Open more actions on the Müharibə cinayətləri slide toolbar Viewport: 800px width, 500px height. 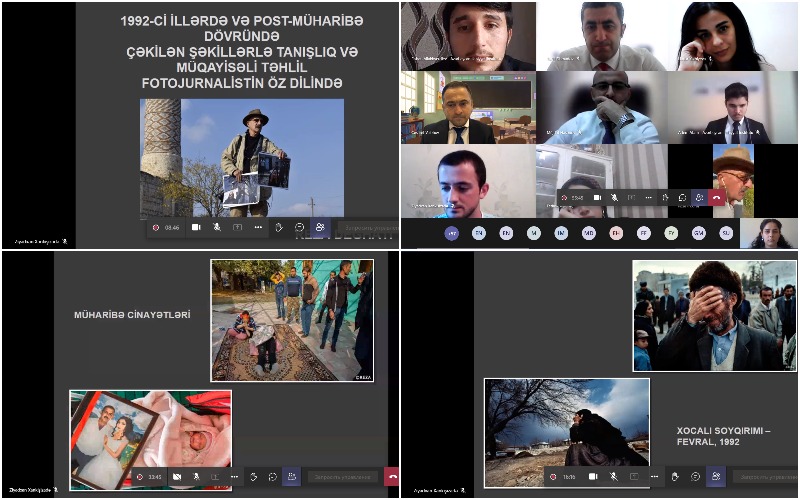click(x=234, y=477)
